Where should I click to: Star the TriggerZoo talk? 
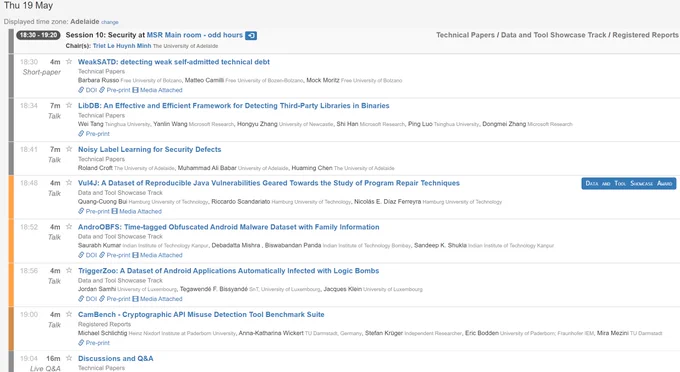[69, 271]
